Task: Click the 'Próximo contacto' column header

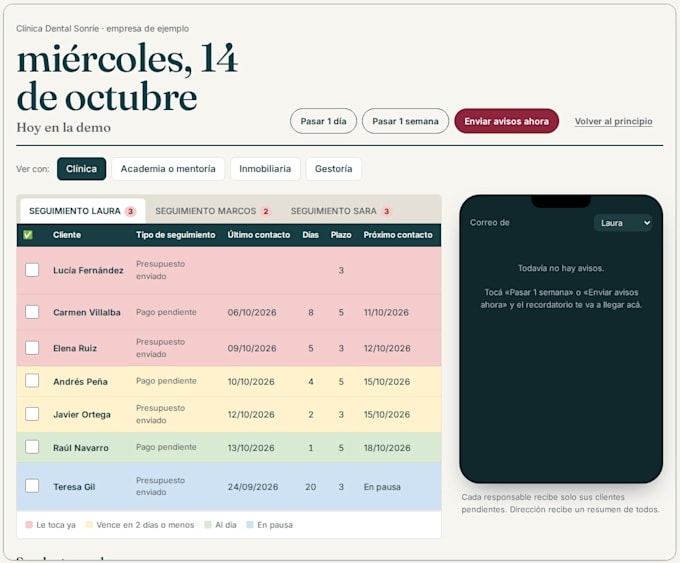Action: coord(398,235)
